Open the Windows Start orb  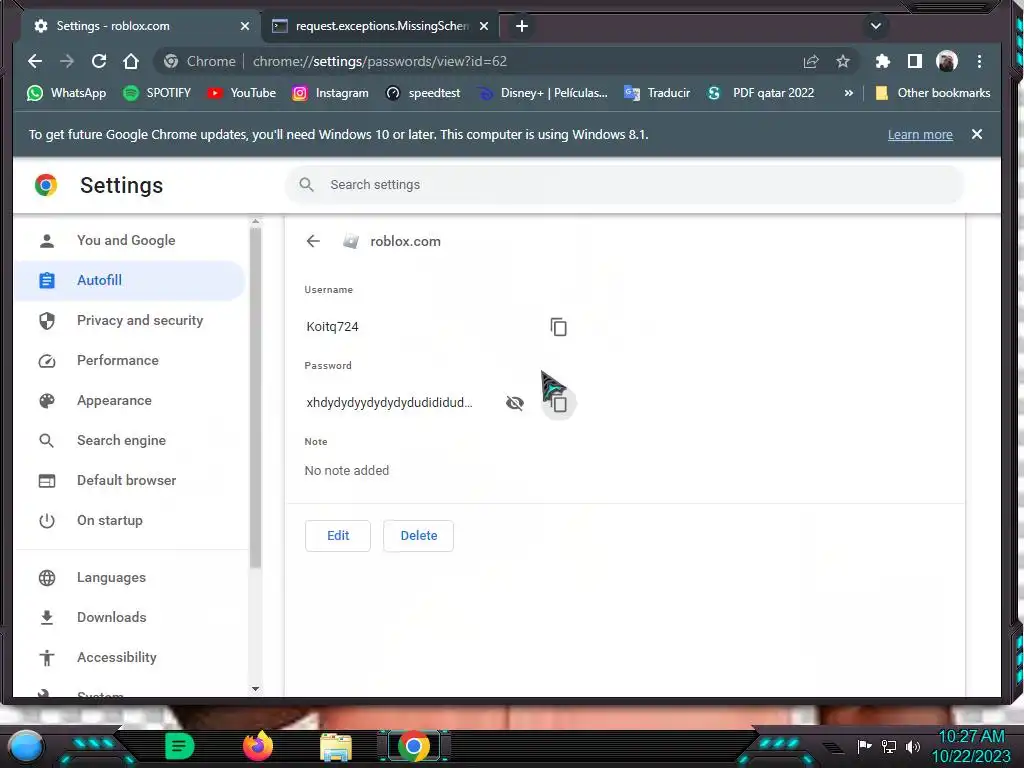(27, 746)
